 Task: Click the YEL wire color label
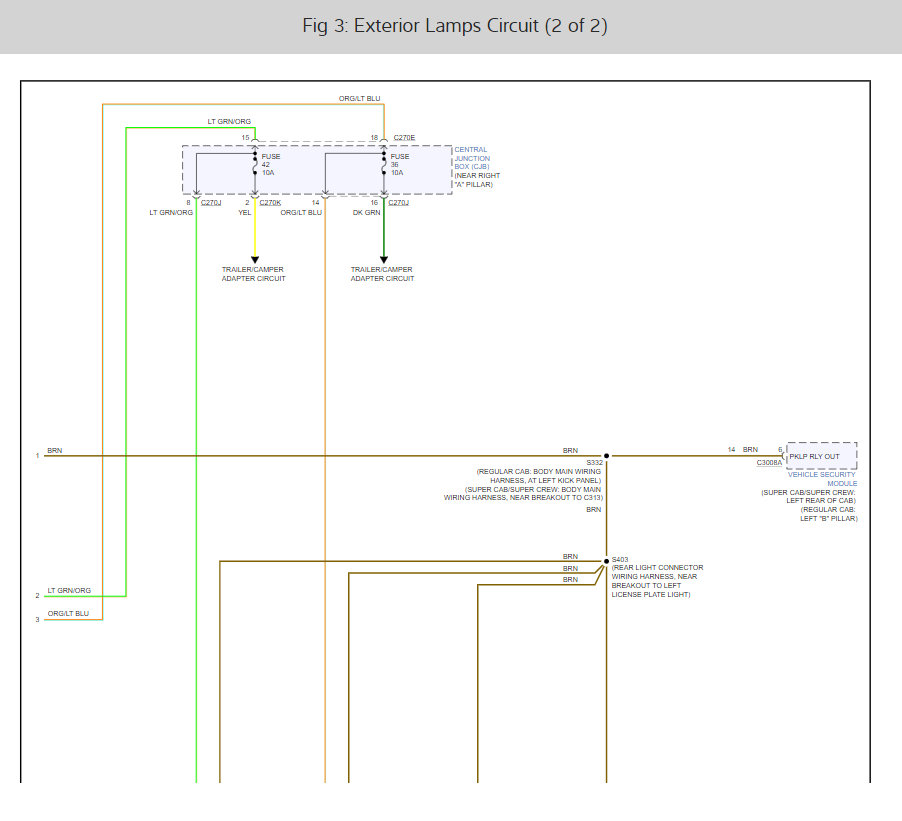click(244, 213)
